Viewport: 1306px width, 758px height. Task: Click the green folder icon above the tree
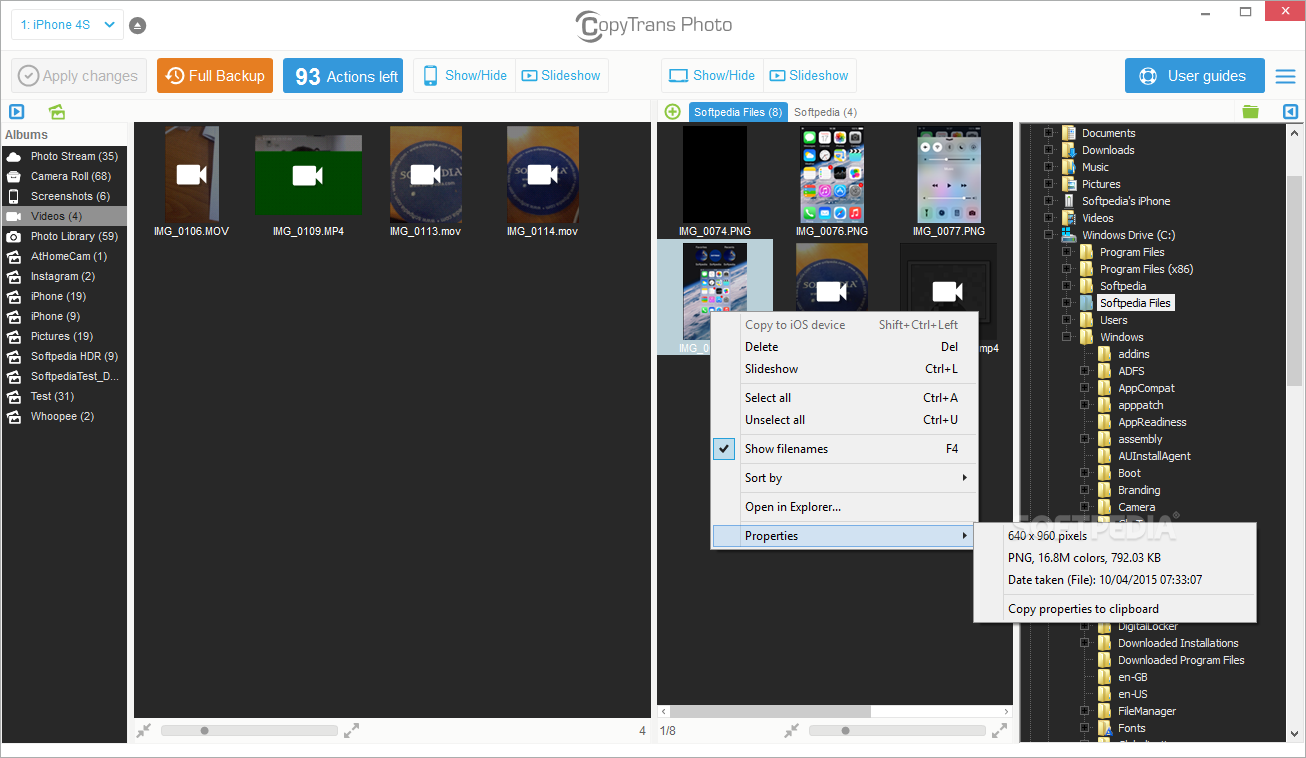point(1250,112)
